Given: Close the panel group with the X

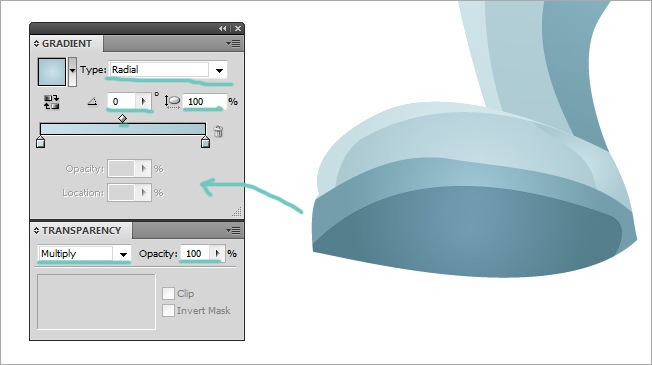Looking at the screenshot, I should coord(238,29).
